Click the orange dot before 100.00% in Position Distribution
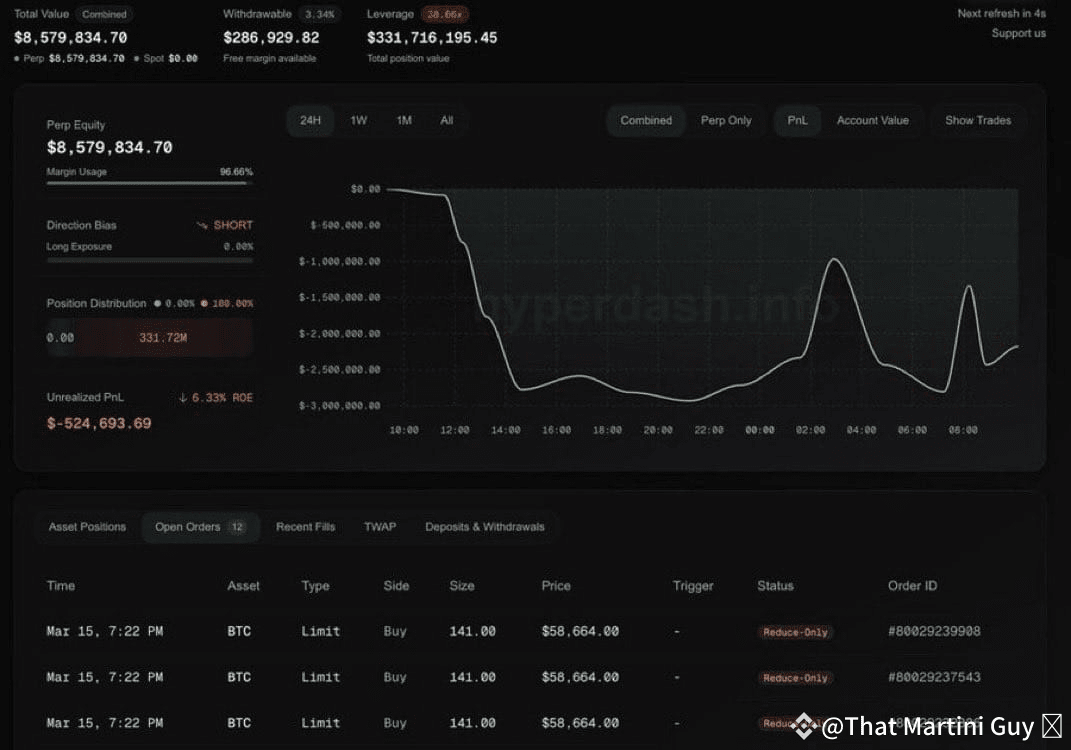The image size is (1071, 750). click(x=204, y=303)
